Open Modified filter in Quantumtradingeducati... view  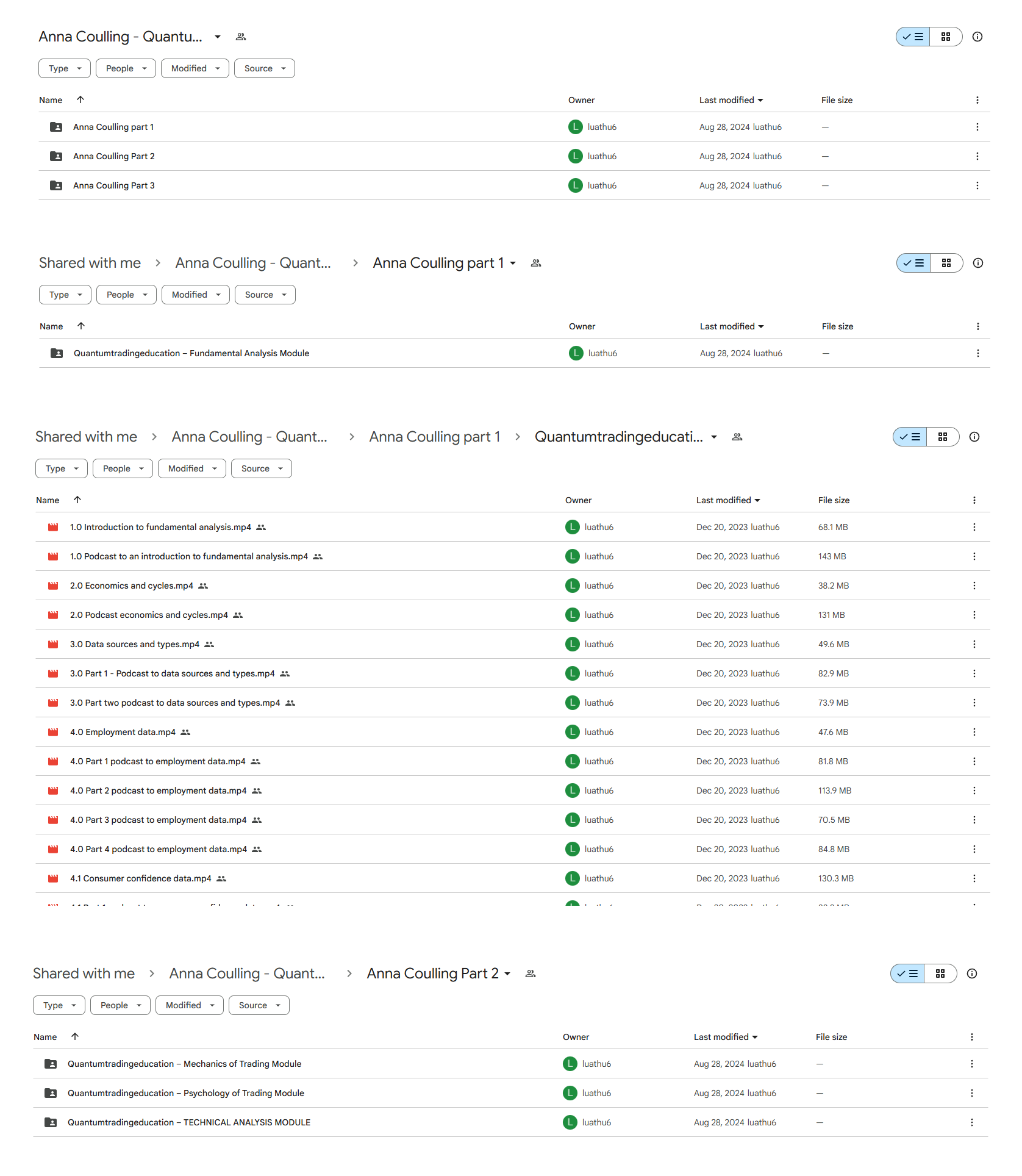pyautogui.click(x=192, y=468)
